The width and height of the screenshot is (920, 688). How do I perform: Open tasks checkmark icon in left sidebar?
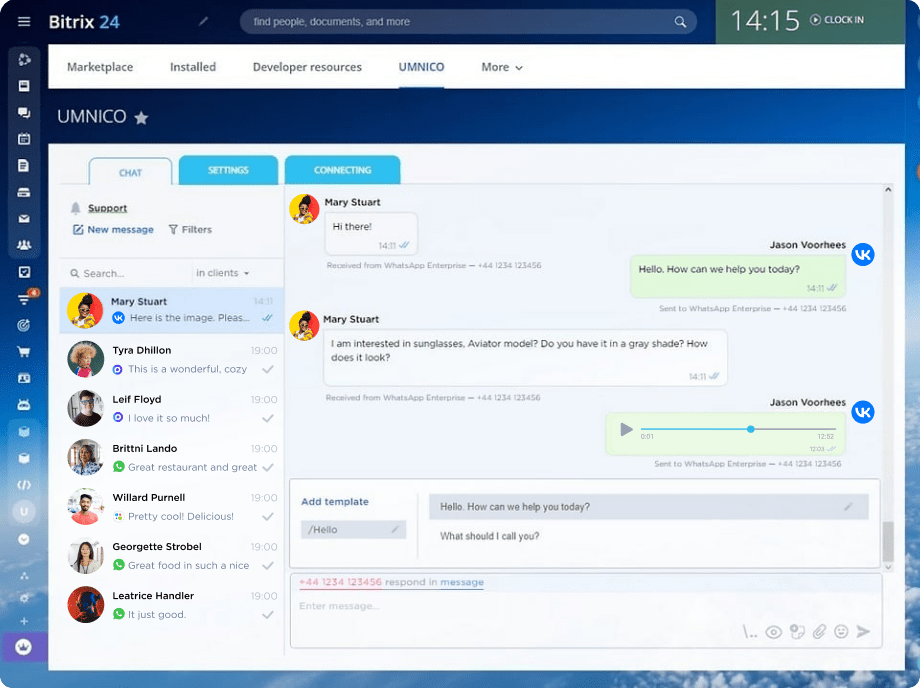click(24, 272)
